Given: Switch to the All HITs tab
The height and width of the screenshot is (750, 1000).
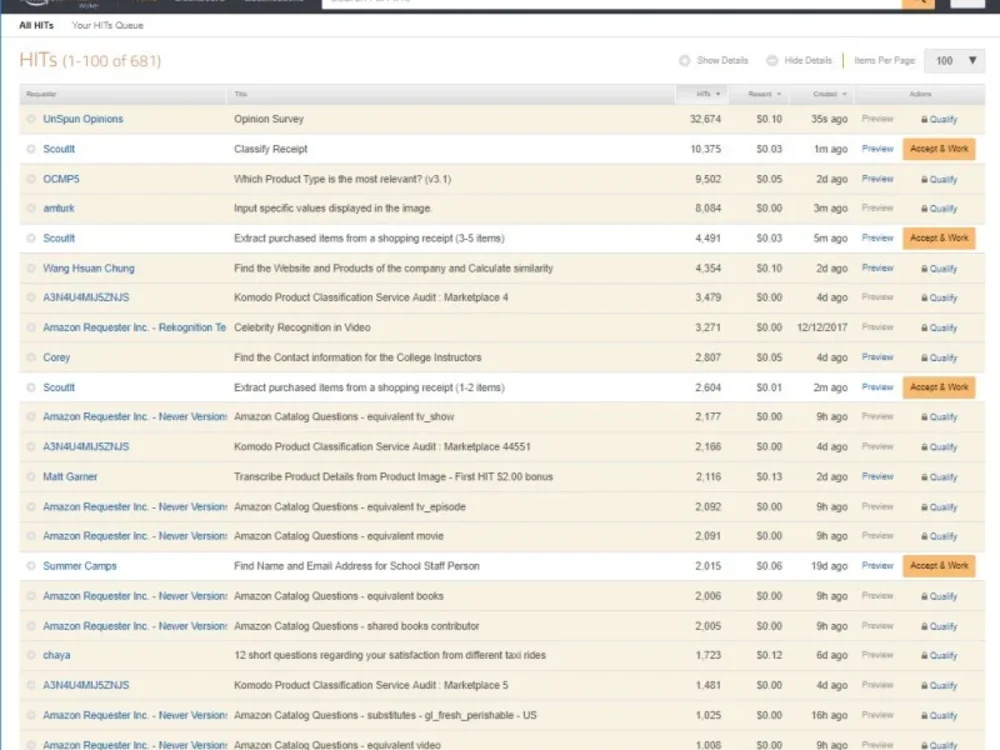Looking at the screenshot, I should (x=36, y=26).
